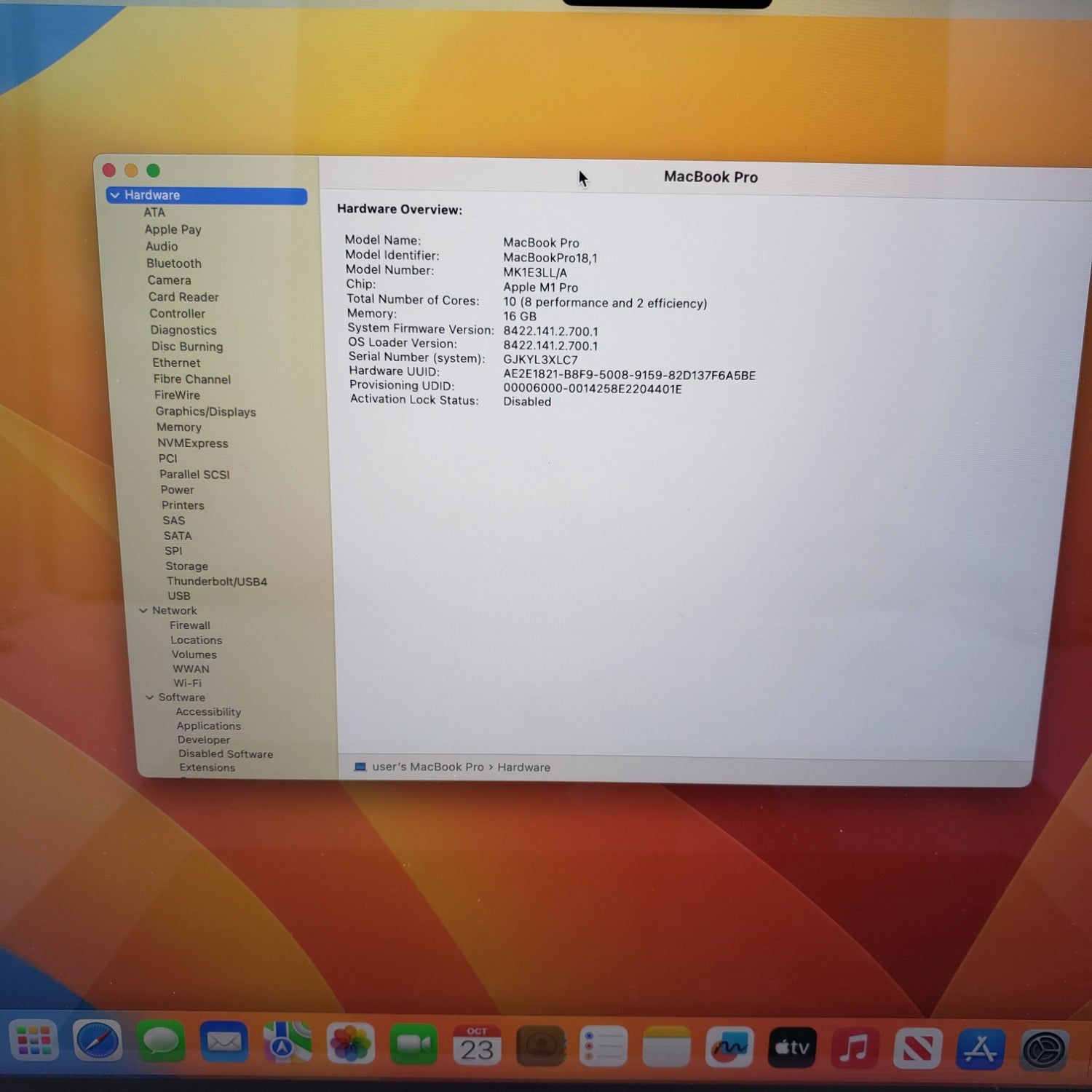Image resolution: width=1092 pixels, height=1092 pixels.
Task: Select Bluetooth in the sidebar
Action: coord(173,264)
